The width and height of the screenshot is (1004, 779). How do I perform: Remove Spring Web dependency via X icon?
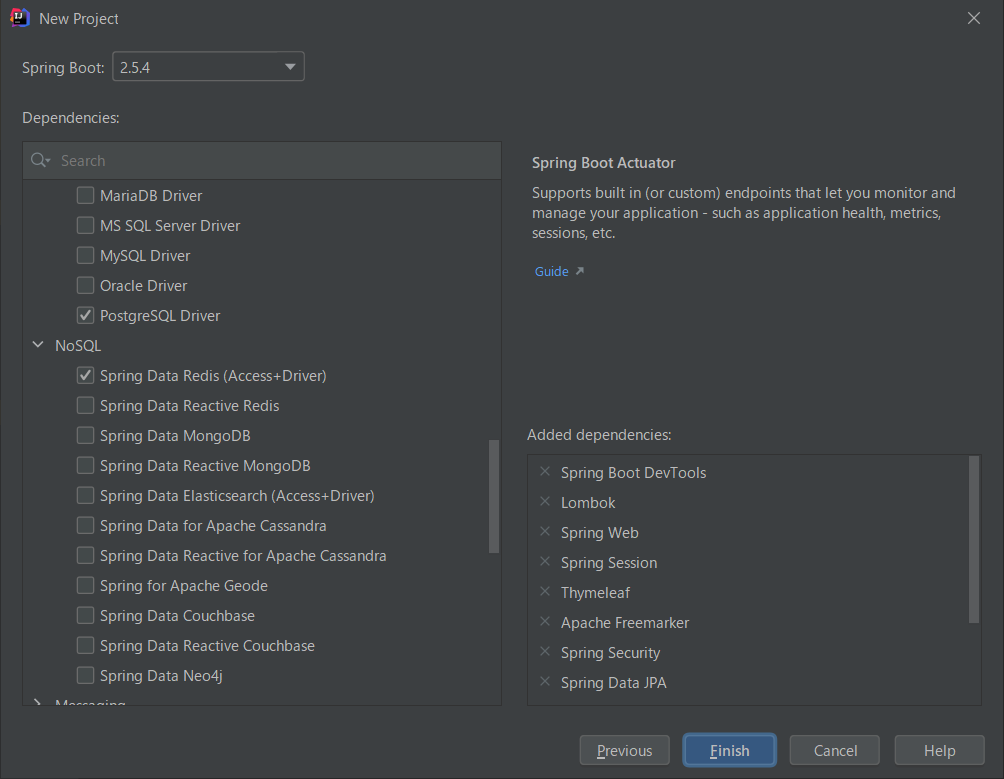coord(545,532)
